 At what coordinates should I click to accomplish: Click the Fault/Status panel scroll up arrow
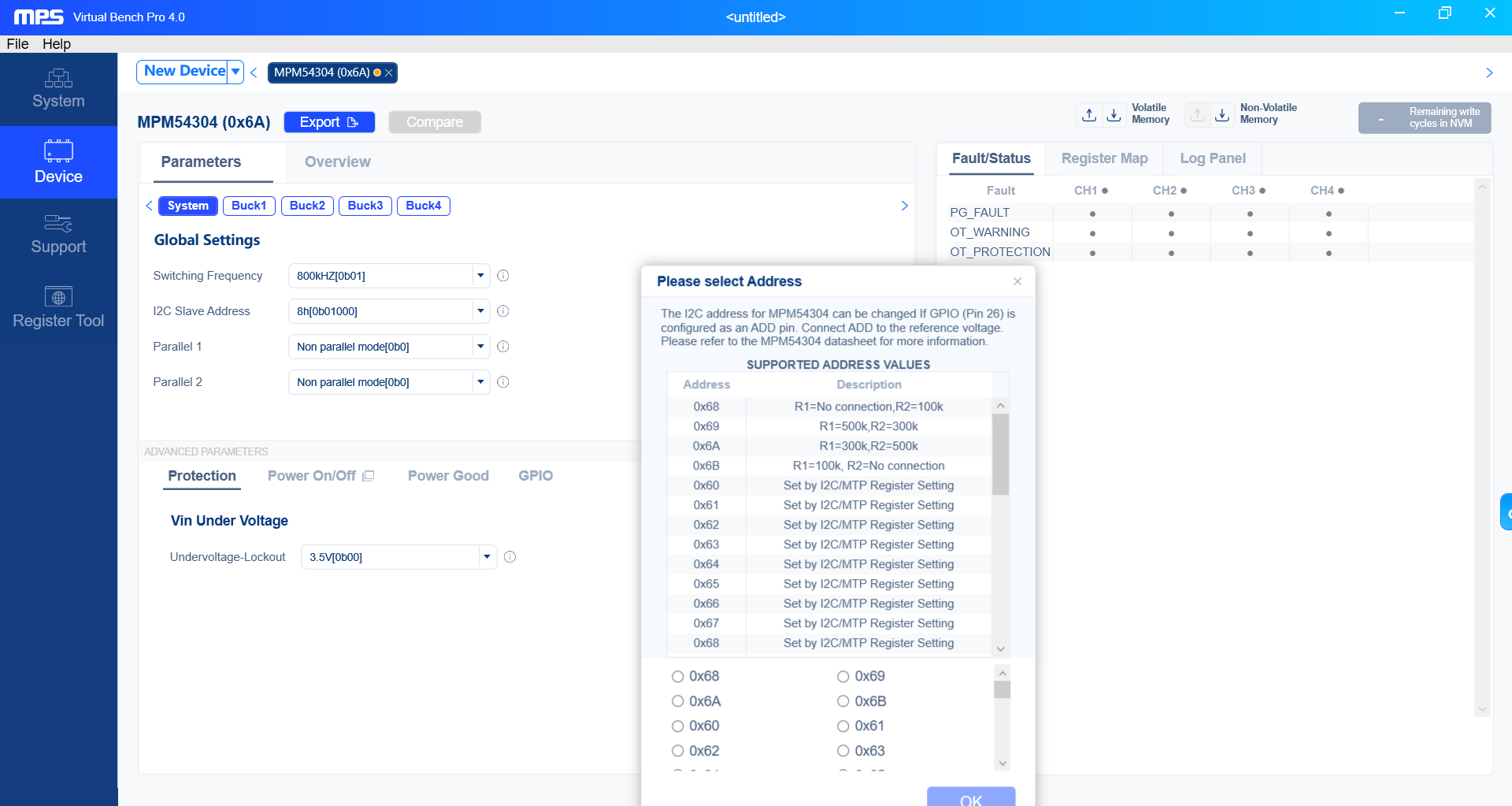point(1482,187)
